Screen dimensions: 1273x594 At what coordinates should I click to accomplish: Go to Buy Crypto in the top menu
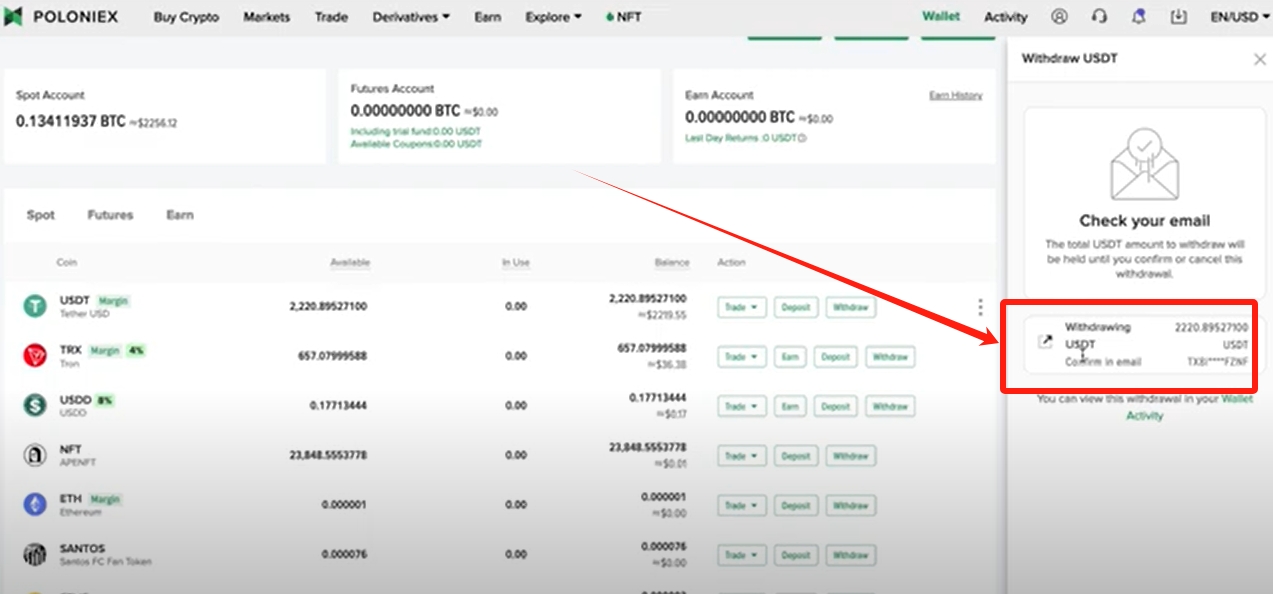(186, 17)
